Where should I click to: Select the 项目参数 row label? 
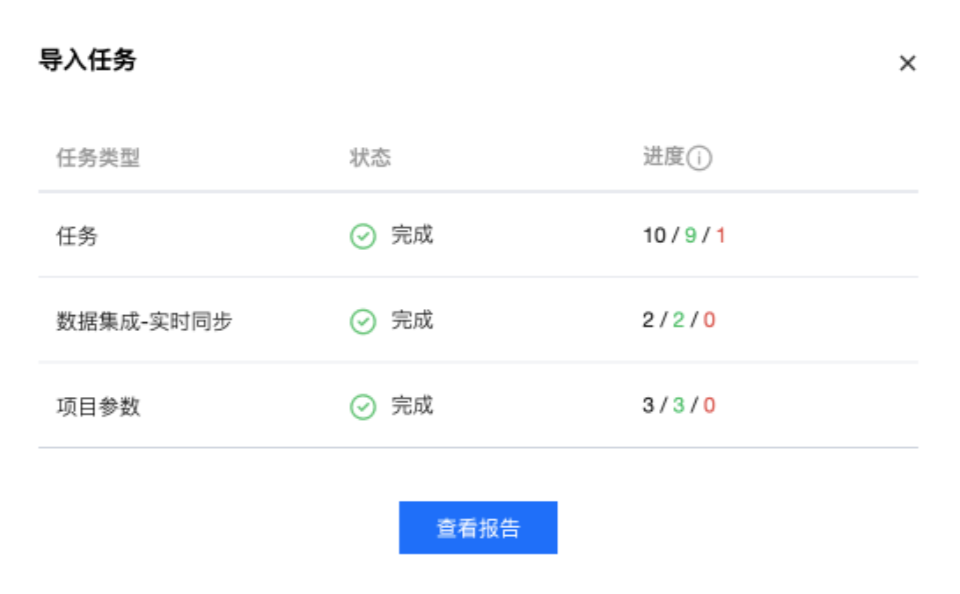pyautogui.click(x=99, y=406)
